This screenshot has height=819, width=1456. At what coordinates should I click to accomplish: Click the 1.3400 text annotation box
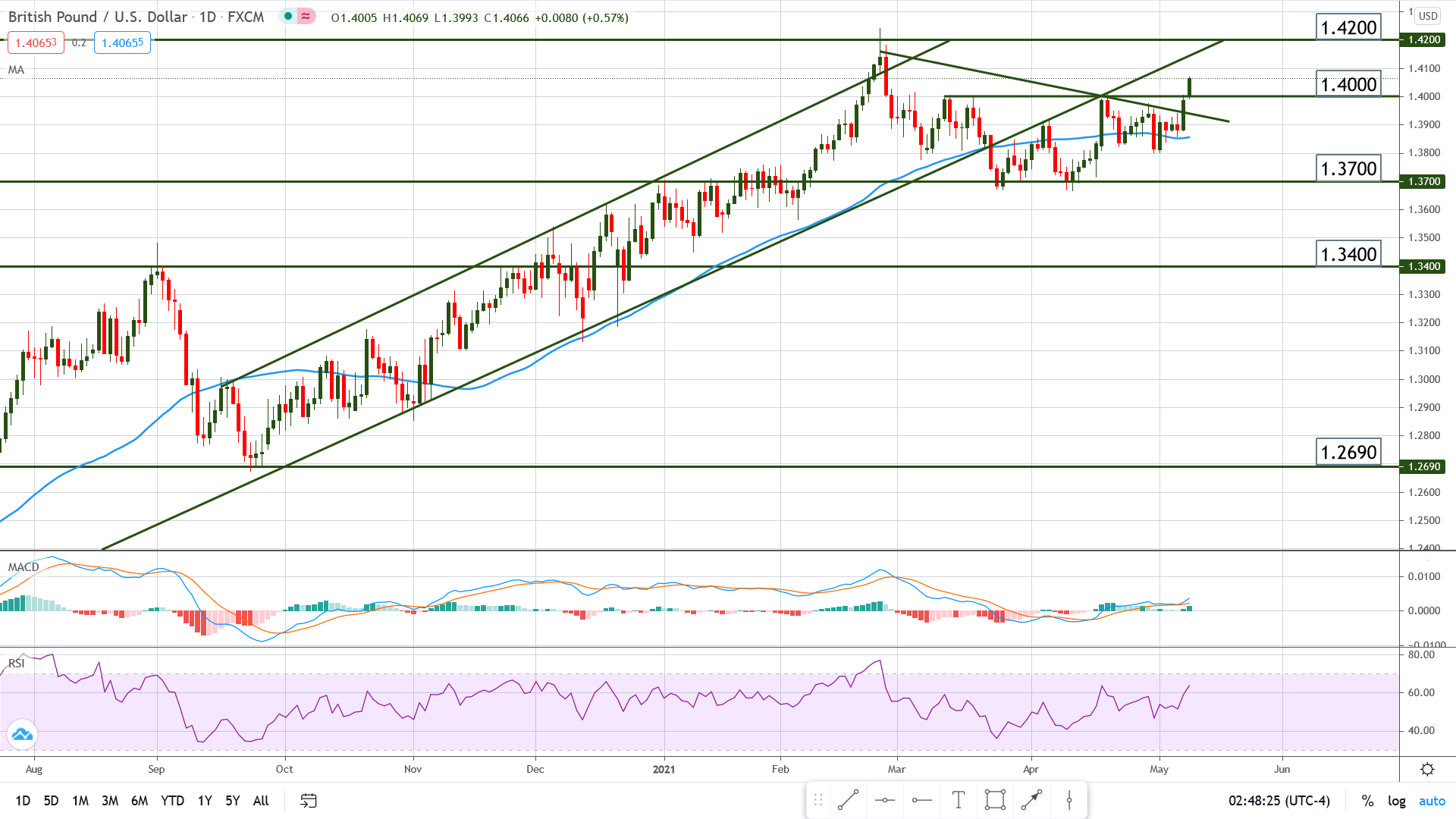(x=1348, y=254)
